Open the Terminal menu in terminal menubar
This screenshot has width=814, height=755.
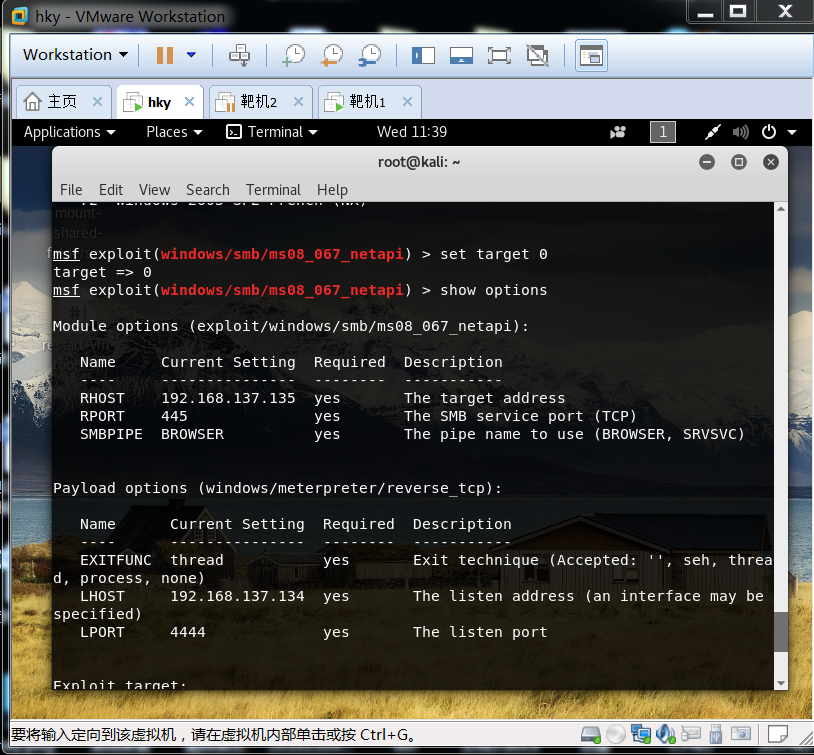[273, 190]
